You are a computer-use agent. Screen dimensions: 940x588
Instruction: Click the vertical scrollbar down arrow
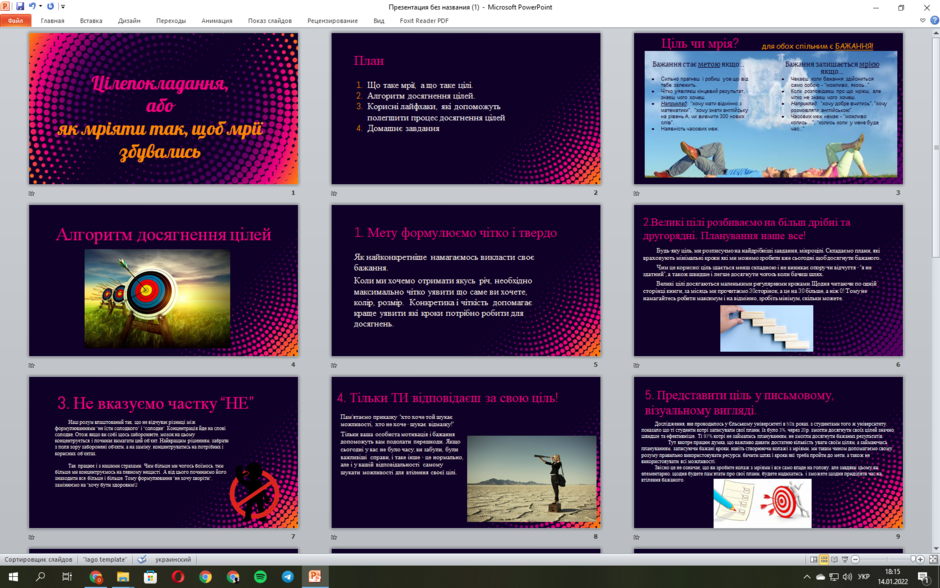935,548
